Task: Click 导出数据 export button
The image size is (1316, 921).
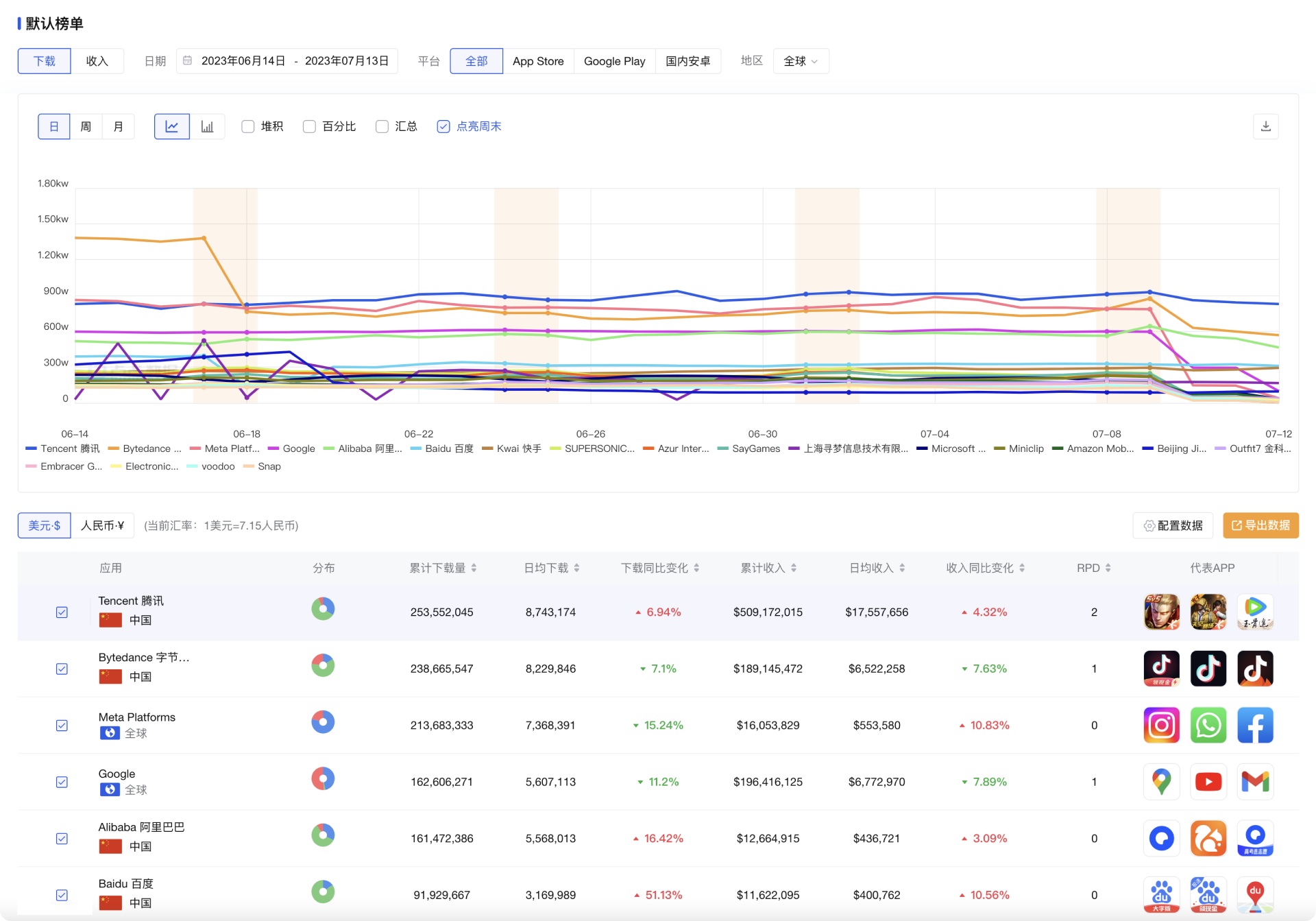Action: (1260, 525)
